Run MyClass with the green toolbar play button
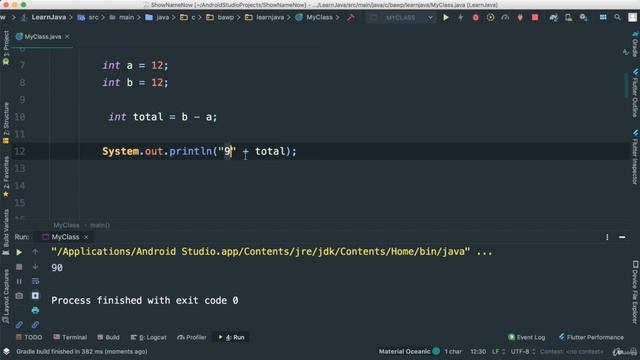The width and height of the screenshot is (640, 360). pos(446,18)
